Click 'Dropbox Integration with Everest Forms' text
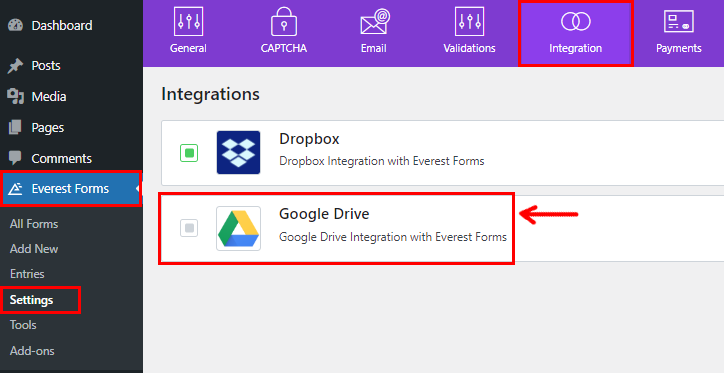Screen dimensions: 724x373 [382, 161]
